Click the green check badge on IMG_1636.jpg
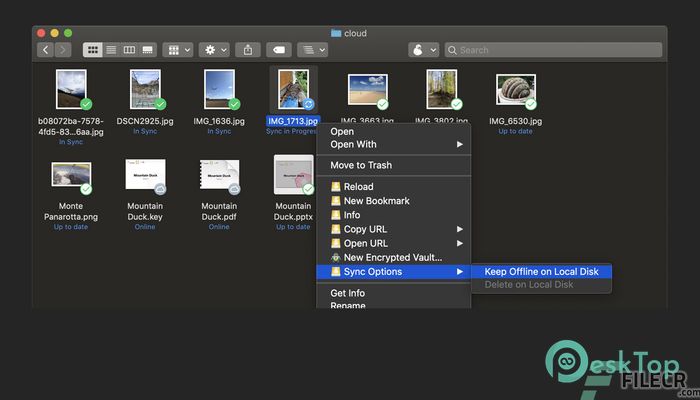Viewport: 700px width, 400px height. point(234,104)
